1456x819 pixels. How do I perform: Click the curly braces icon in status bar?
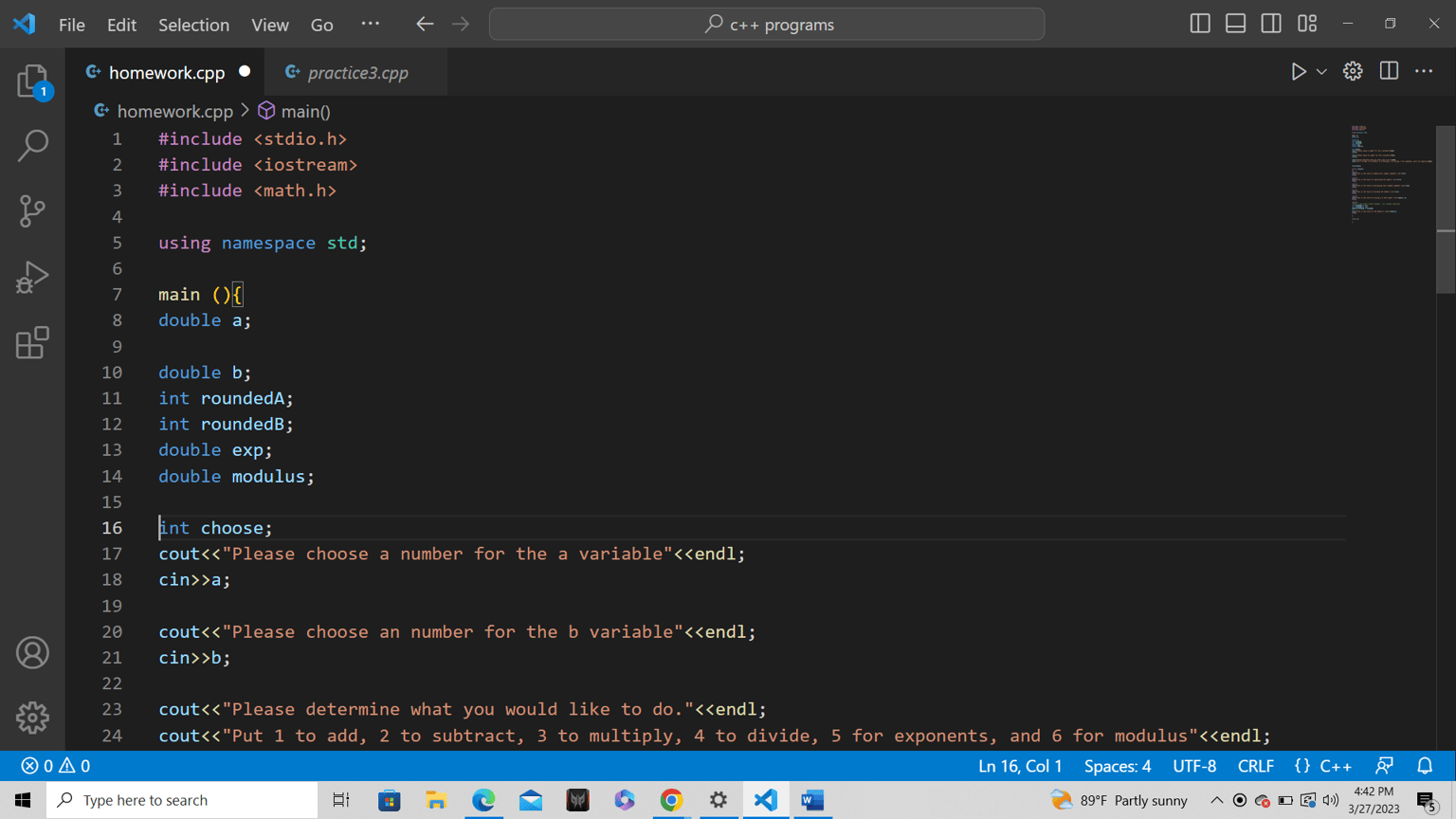point(1301,766)
